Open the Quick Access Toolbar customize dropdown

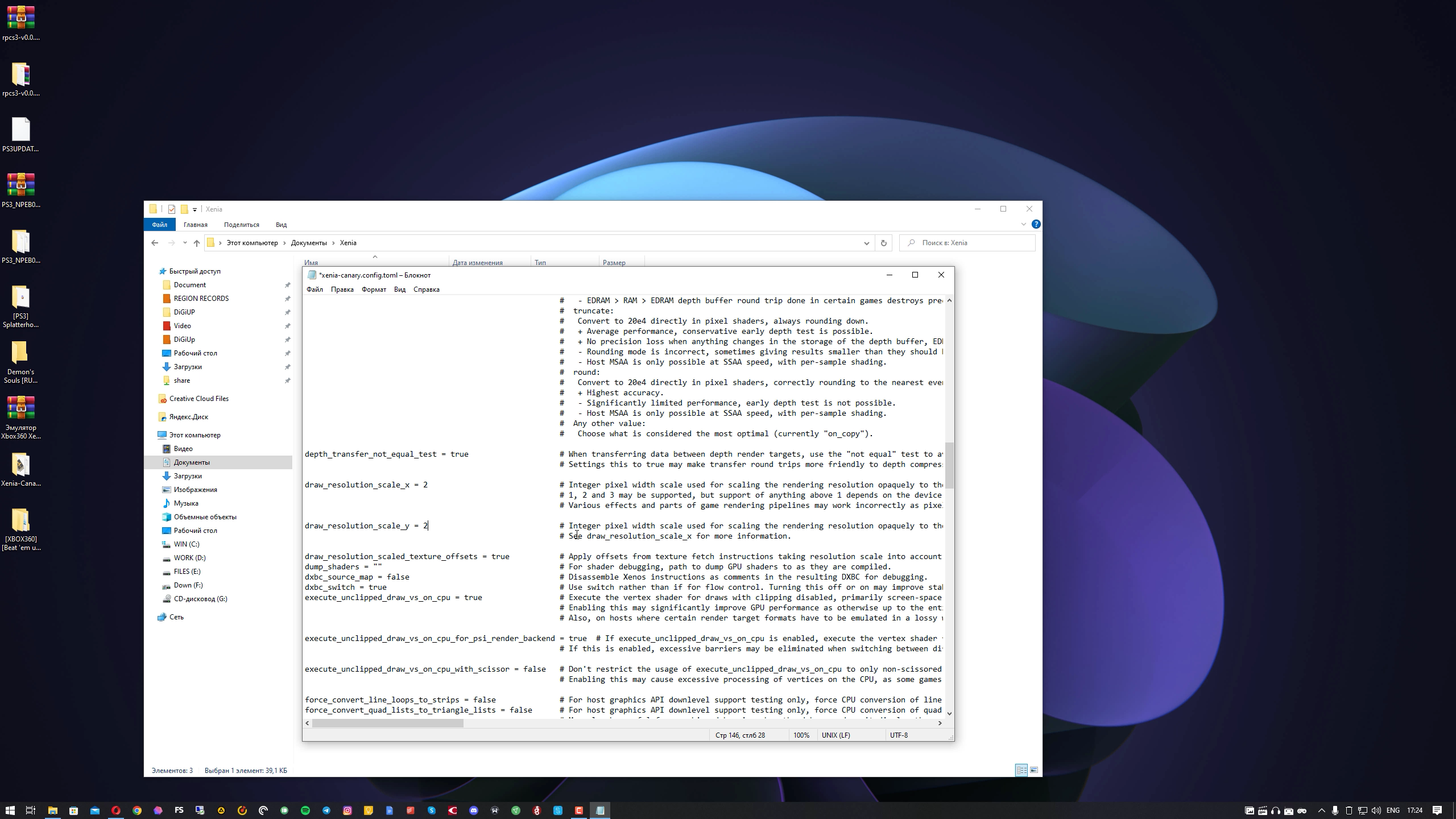pyautogui.click(x=195, y=209)
